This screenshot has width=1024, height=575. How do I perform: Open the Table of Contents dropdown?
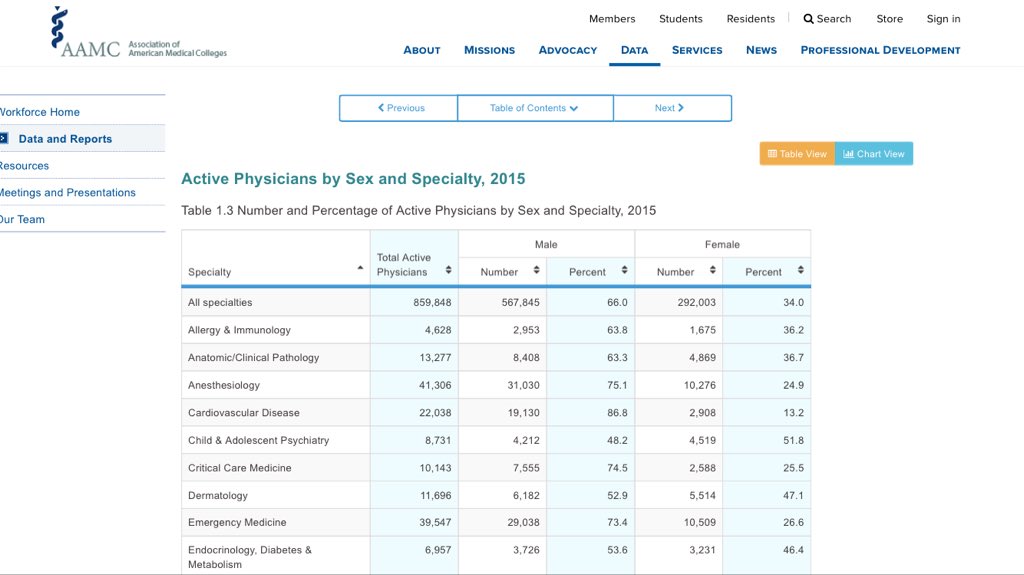tap(535, 108)
